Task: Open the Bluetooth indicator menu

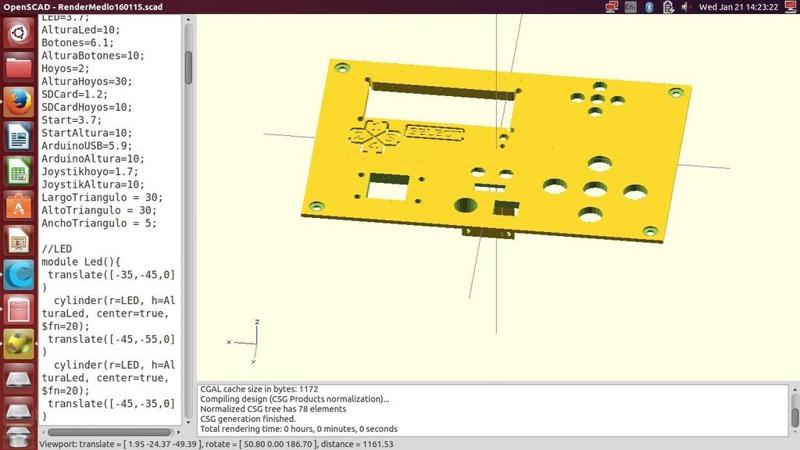Action: 649,7
